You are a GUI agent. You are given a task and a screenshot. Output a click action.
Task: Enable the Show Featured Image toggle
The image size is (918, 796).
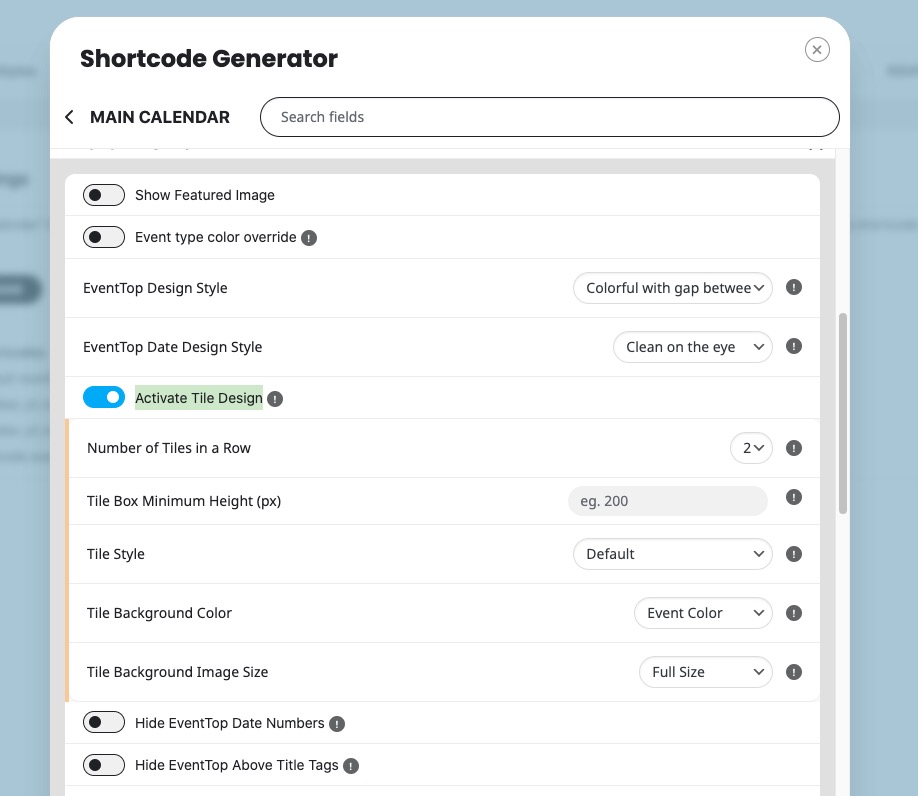[x=104, y=195]
